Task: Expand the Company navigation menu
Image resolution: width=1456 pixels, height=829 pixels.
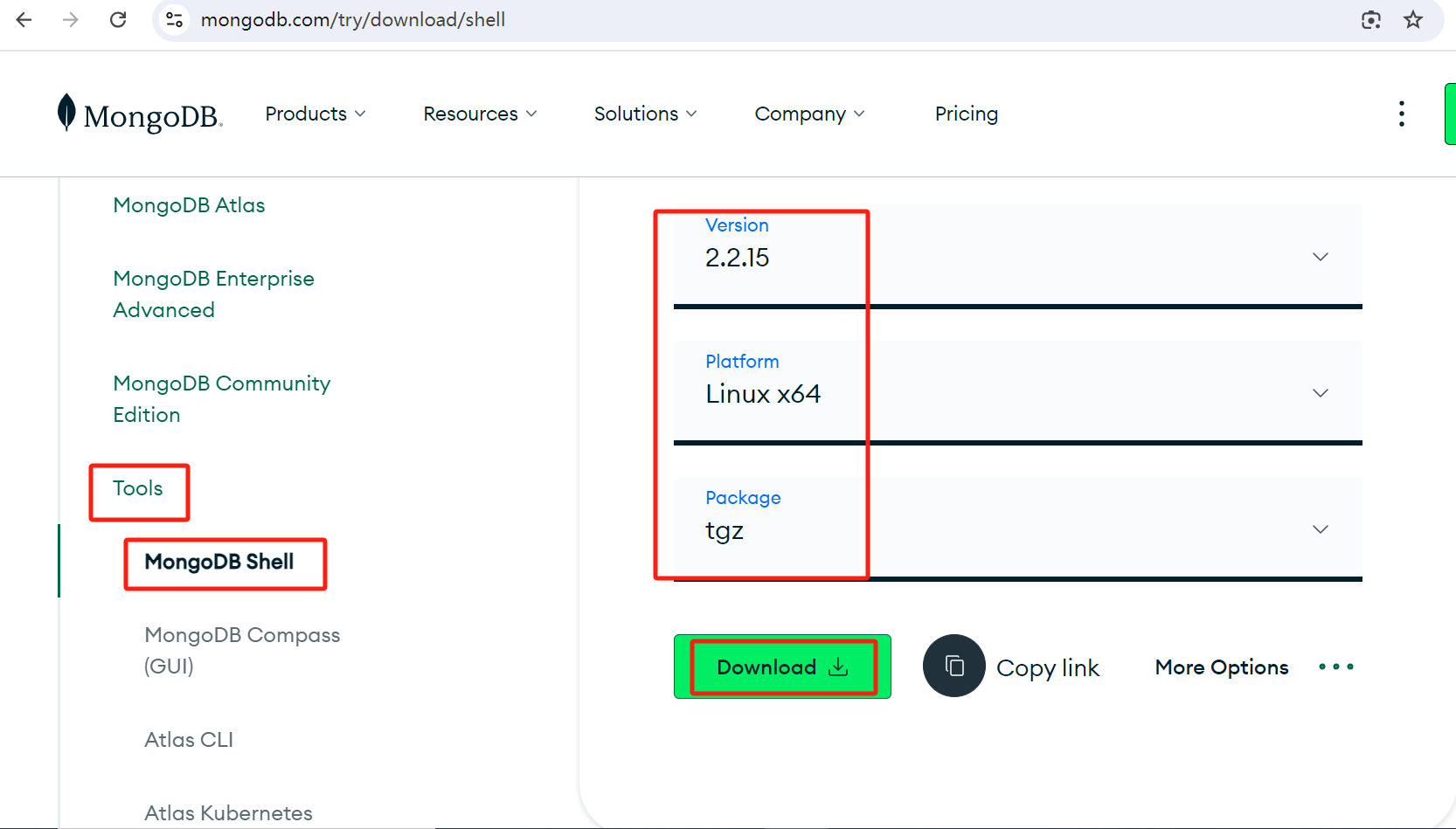Action: 810,114
